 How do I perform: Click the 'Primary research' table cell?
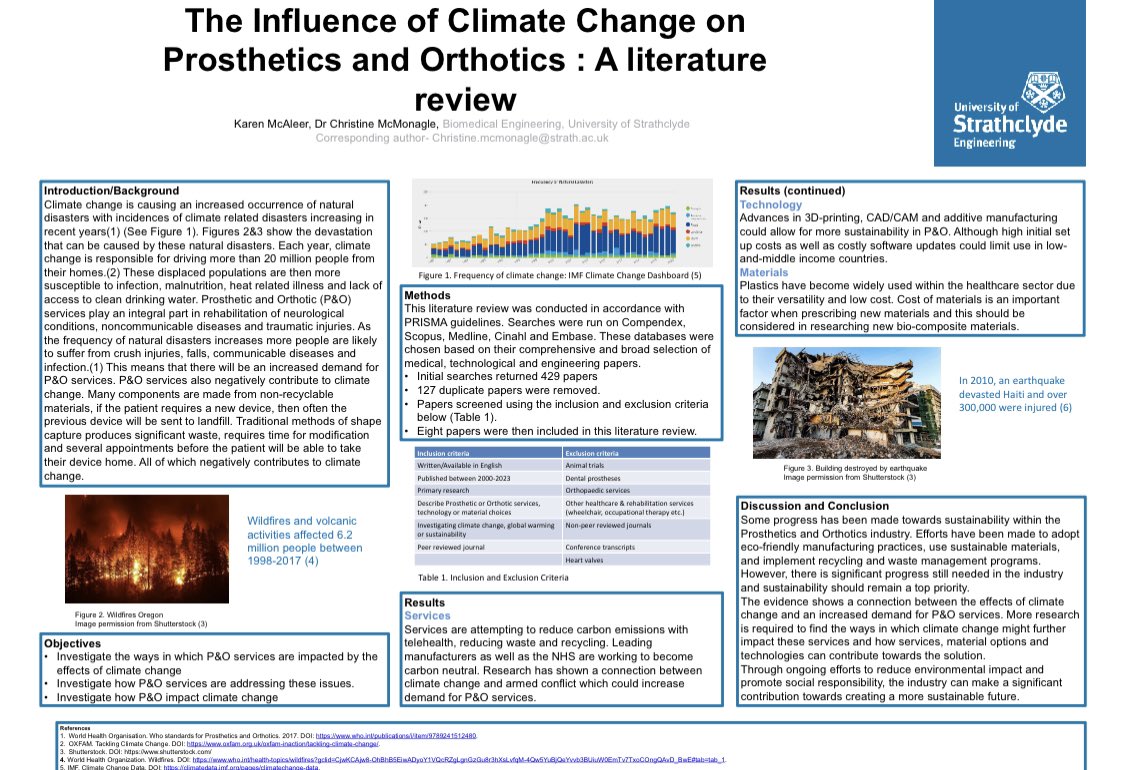488,491
